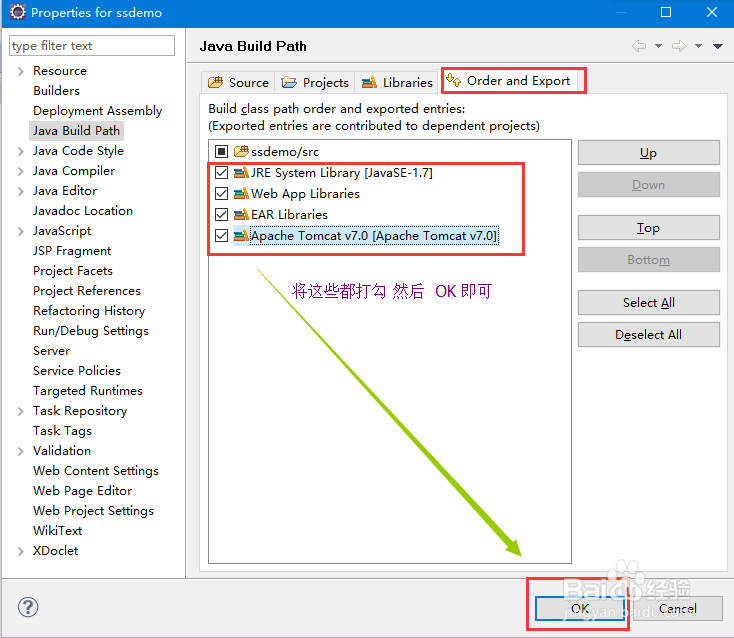Screen dimensions: 734x638
Task: Select Project References in the tree
Action: coord(87,291)
